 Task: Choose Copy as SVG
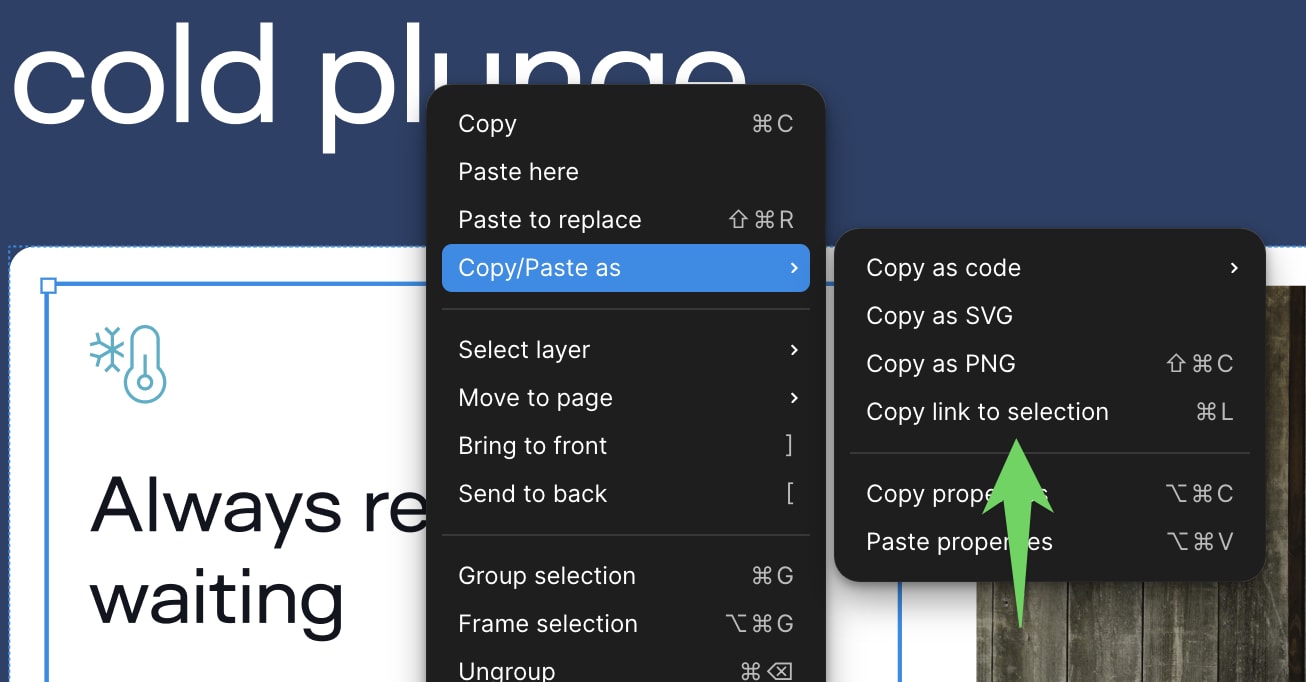(x=939, y=315)
